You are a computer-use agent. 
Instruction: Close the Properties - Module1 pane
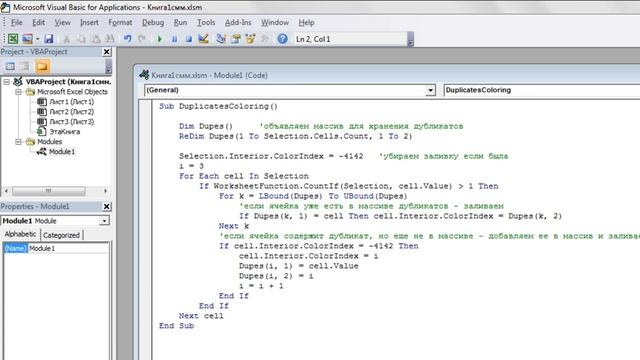click(x=107, y=207)
